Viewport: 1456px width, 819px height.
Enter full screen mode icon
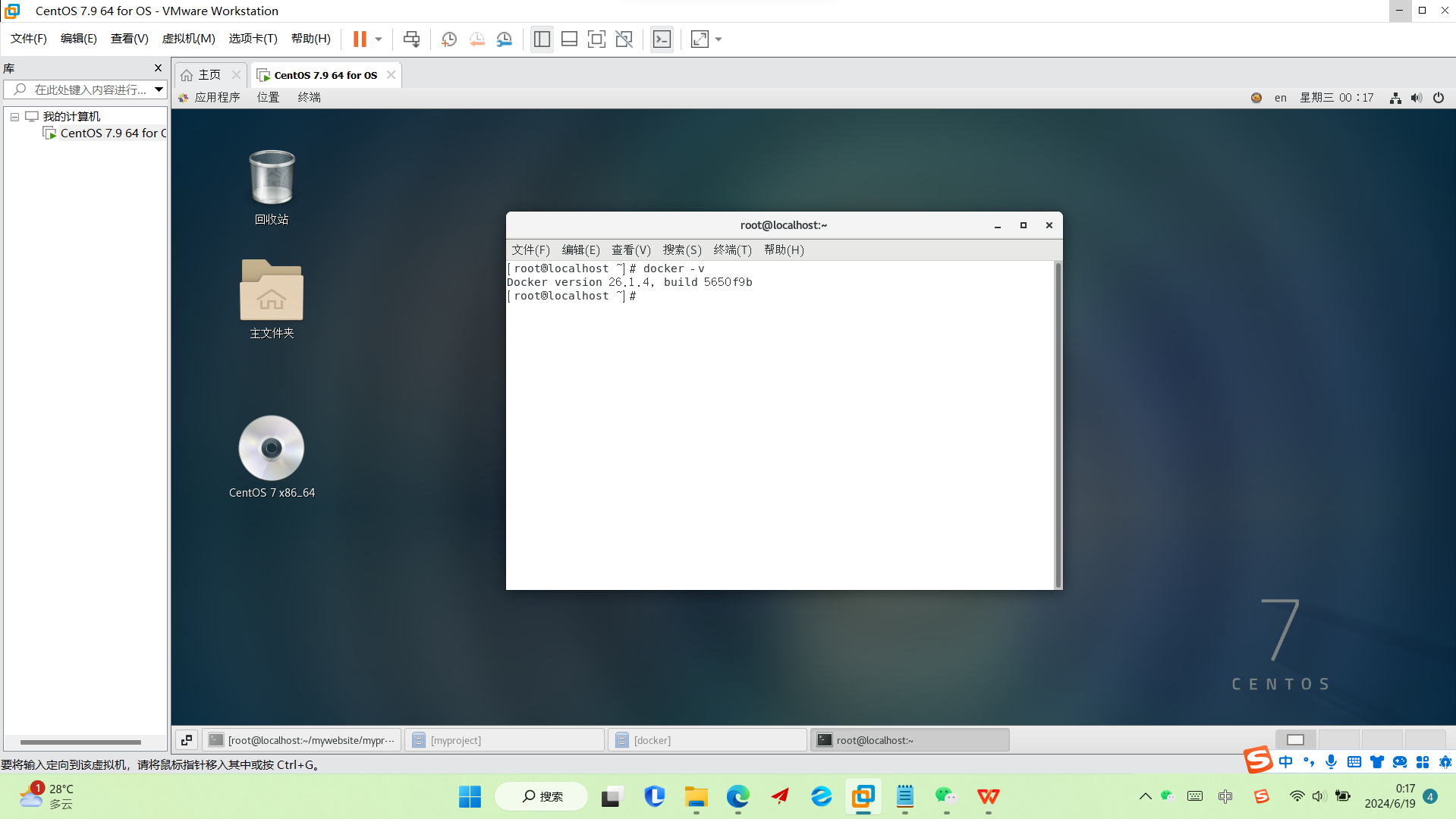(596, 39)
